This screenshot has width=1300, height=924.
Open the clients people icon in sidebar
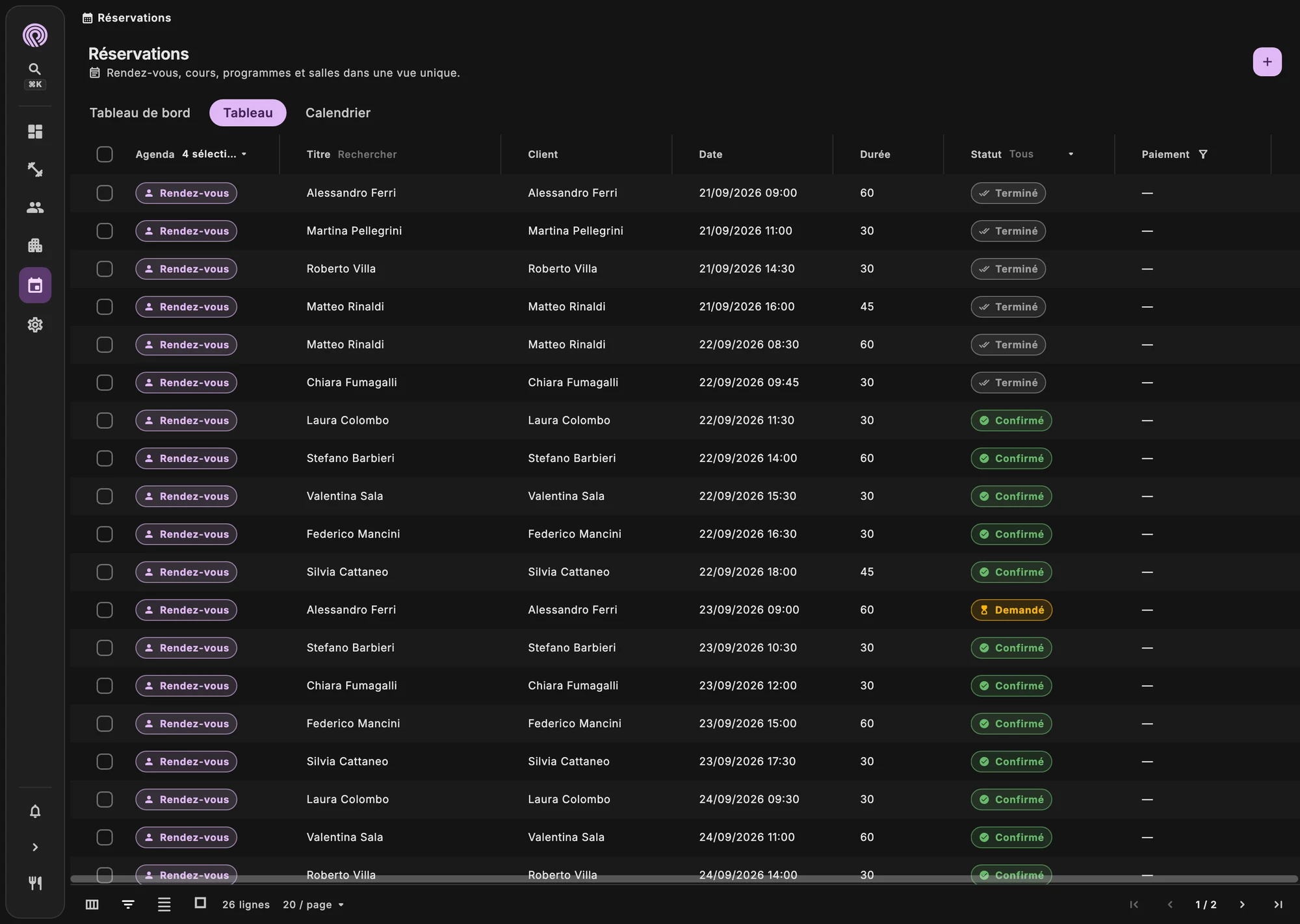[35, 207]
